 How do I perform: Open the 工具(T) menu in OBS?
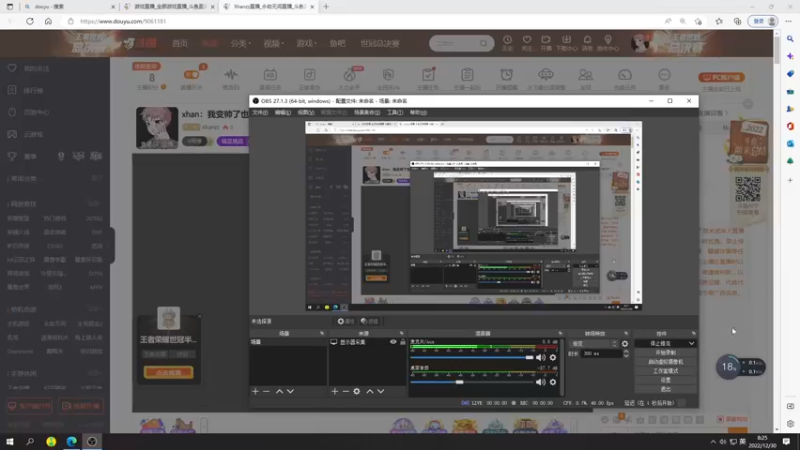[x=394, y=112]
